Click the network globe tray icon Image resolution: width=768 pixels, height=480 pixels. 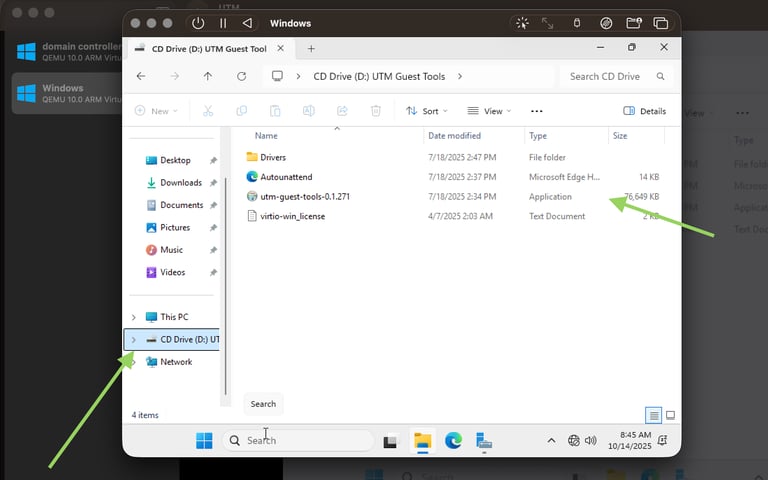click(x=574, y=440)
